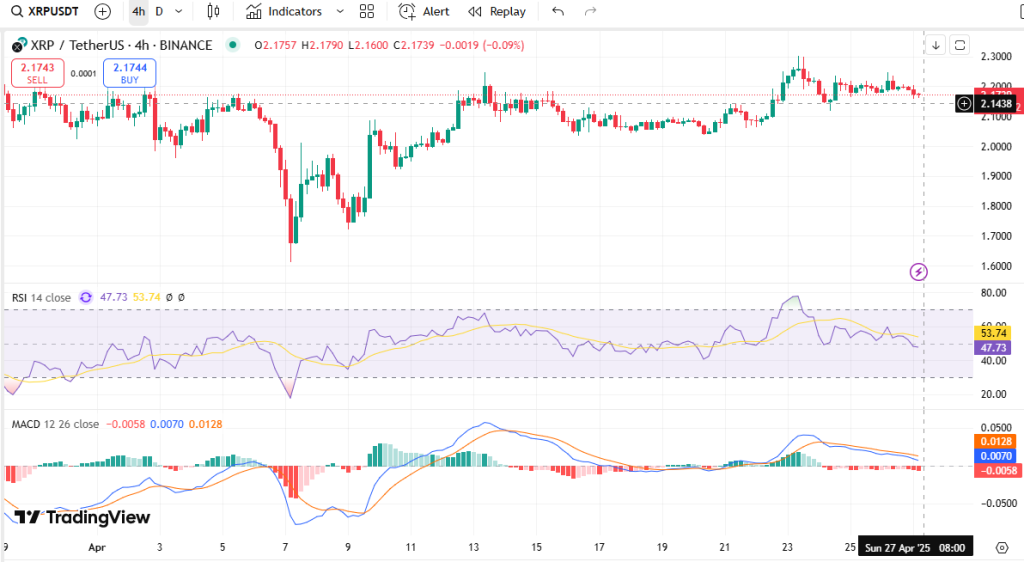Redo the chart action
Image resolution: width=1024 pixels, height=562 pixels.
(590, 12)
